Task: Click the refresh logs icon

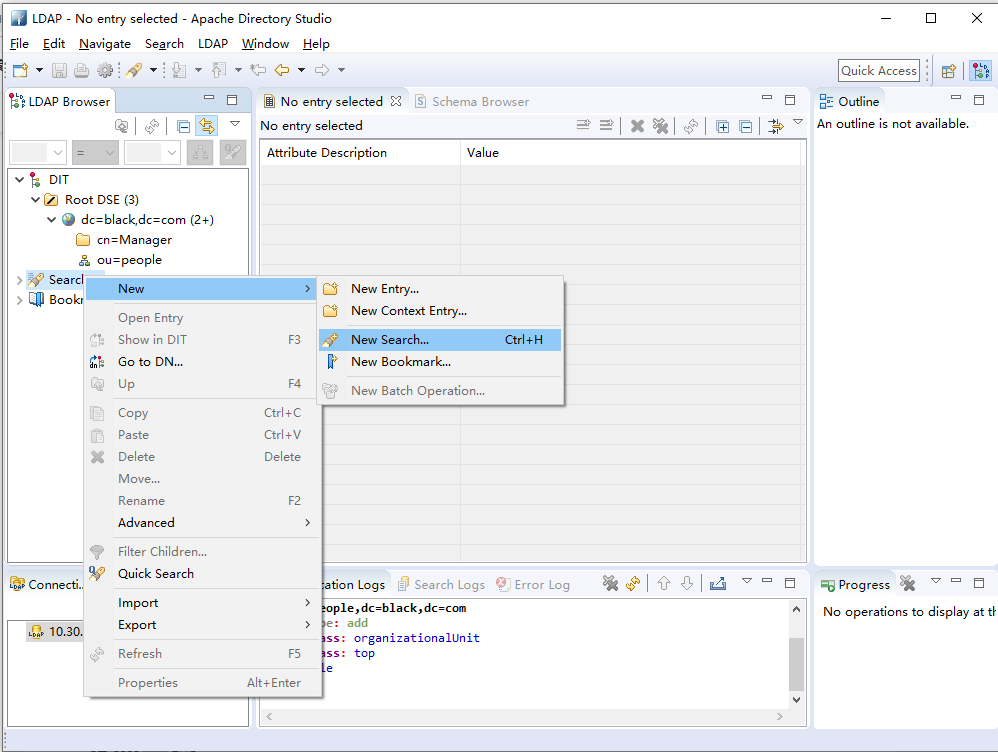Action: pos(633,583)
